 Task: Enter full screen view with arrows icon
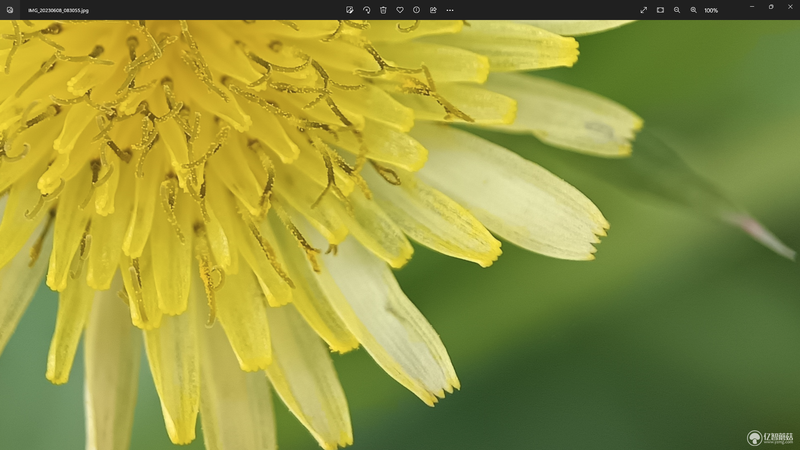click(x=643, y=10)
